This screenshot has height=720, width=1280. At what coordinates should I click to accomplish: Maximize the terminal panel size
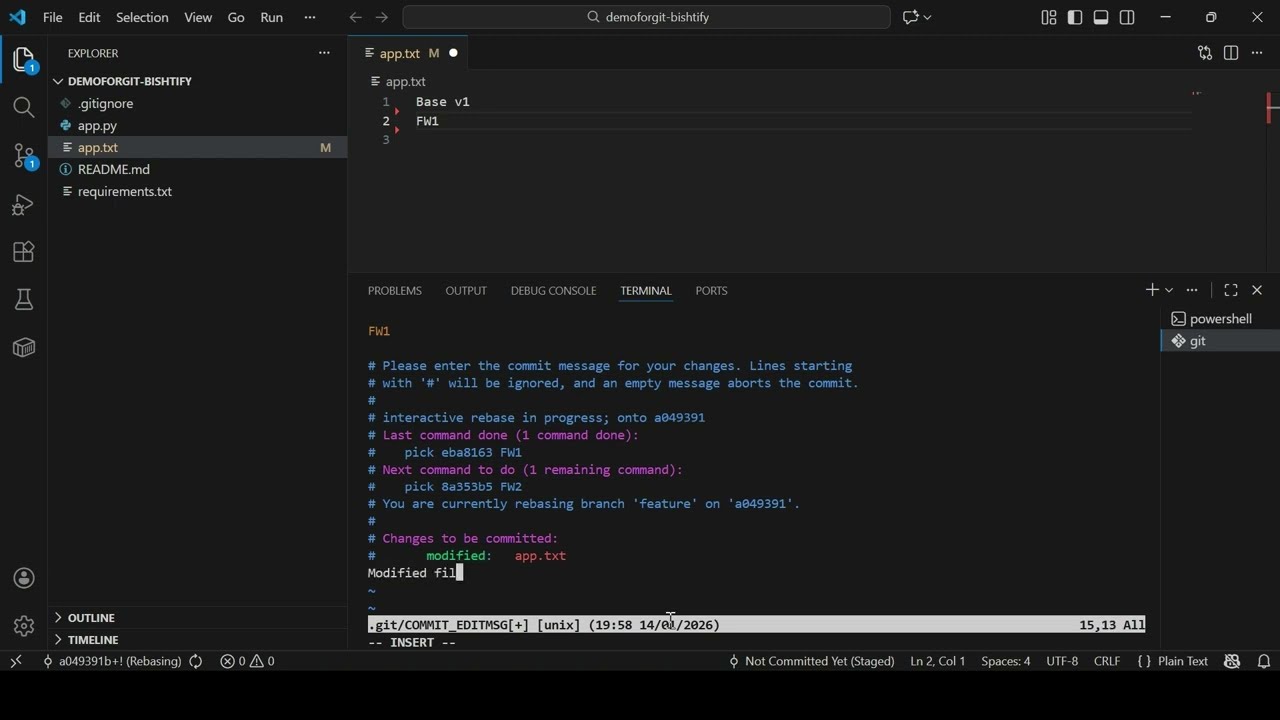point(1231,290)
